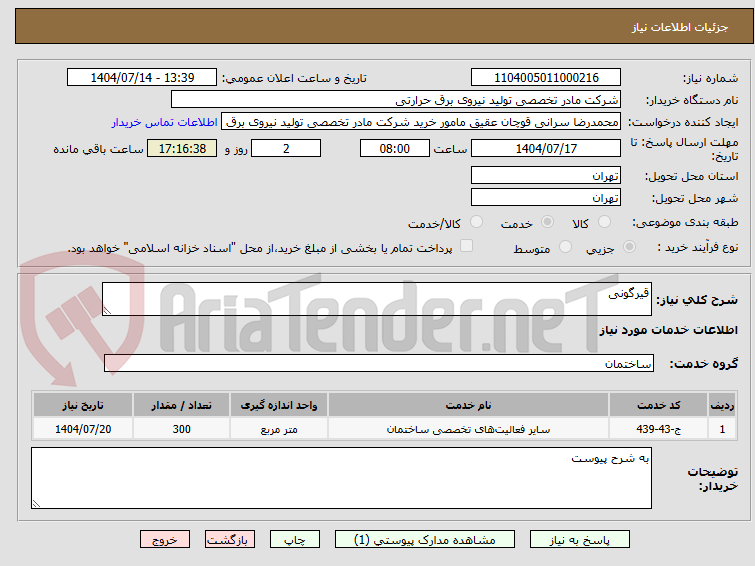Click the request creator name field
This screenshot has height=566, width=755.
pyautogui.click(x=421, y=122)
